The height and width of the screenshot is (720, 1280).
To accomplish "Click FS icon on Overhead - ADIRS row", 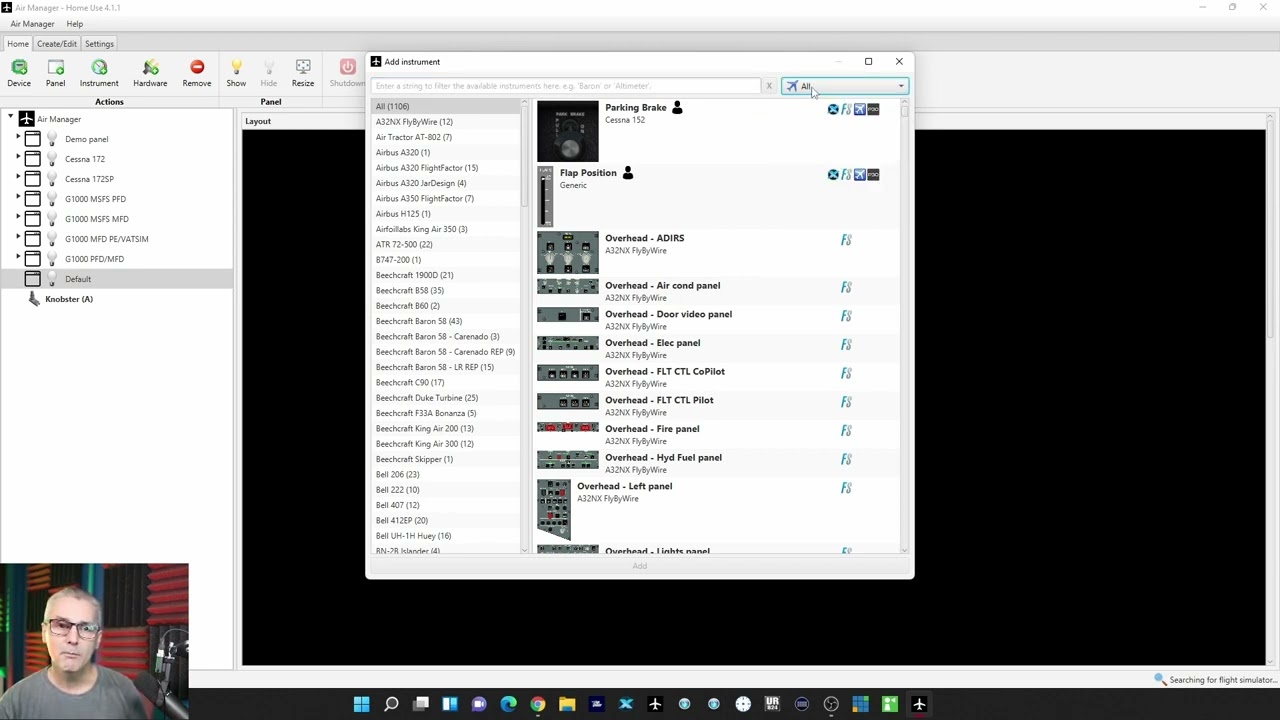I will pyautogui.click(x=846, y=240).
